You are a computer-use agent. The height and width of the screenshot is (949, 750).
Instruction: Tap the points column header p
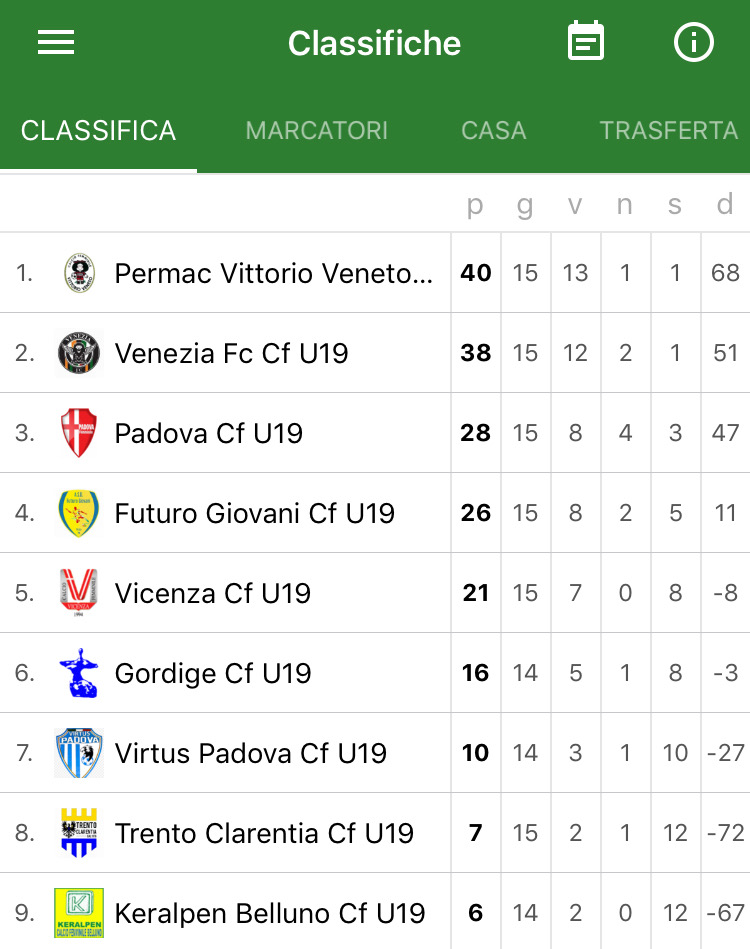tap(475, 206)
